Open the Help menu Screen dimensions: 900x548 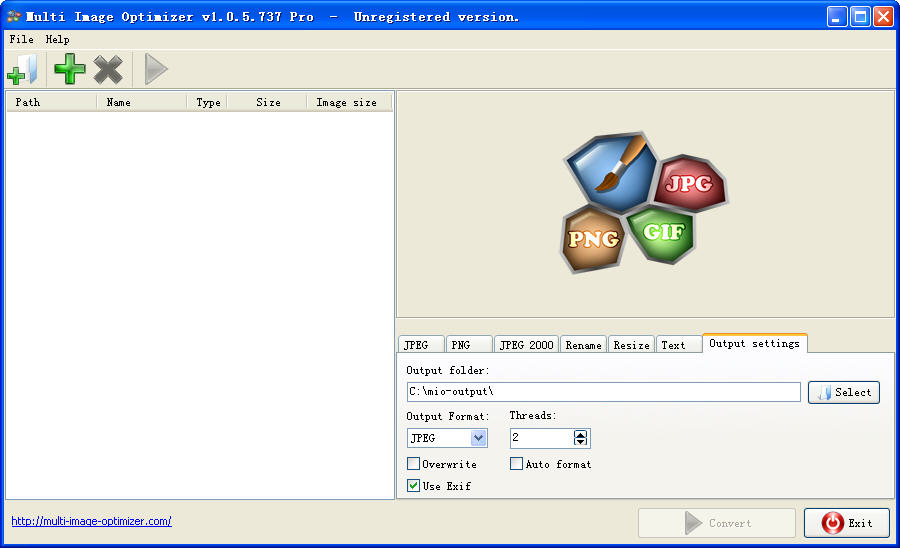coord(57,39)
